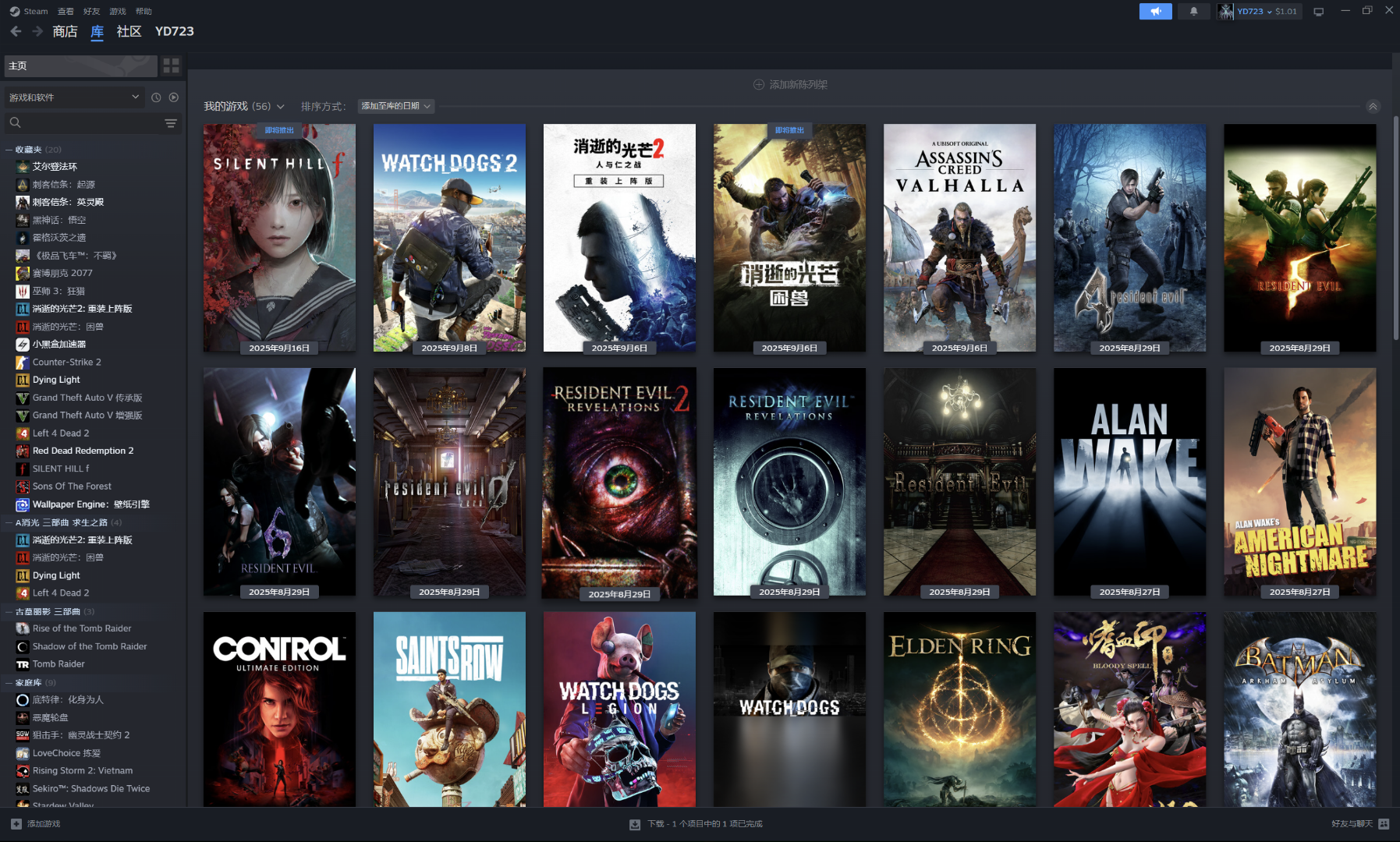The image size is (1400, 842).
Task: Open the YD723 profile tab
Action: [x=174, y=31]
